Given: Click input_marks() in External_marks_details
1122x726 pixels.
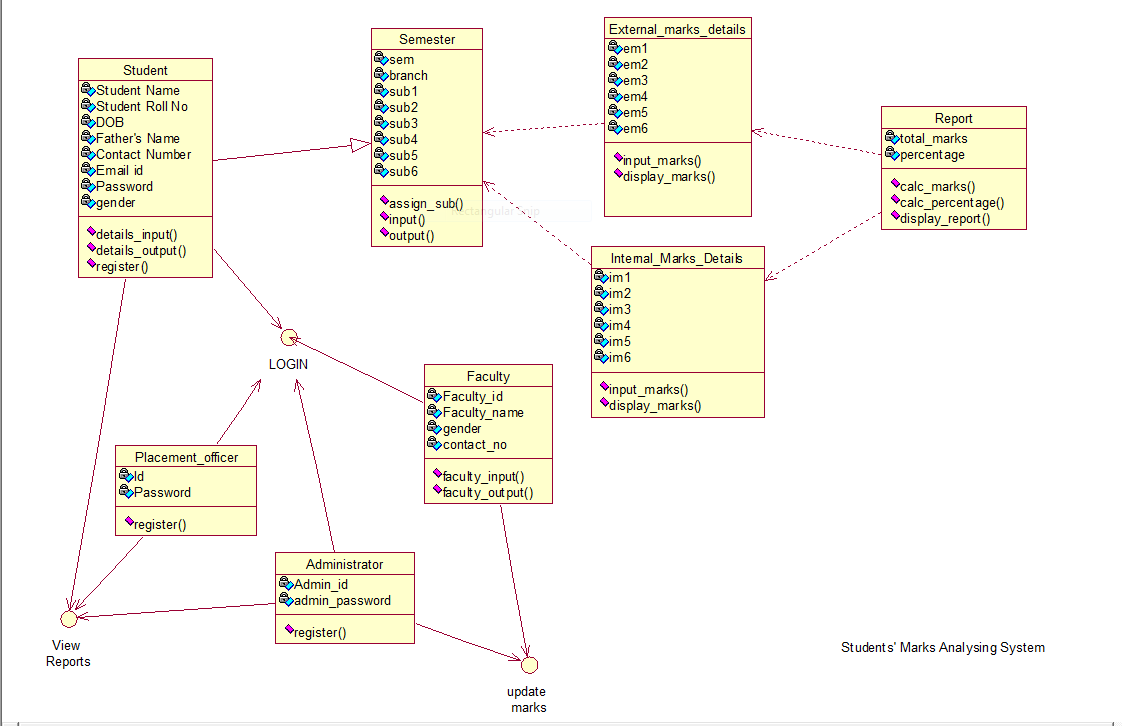Looking at the screenshot, I should [662, 161].
